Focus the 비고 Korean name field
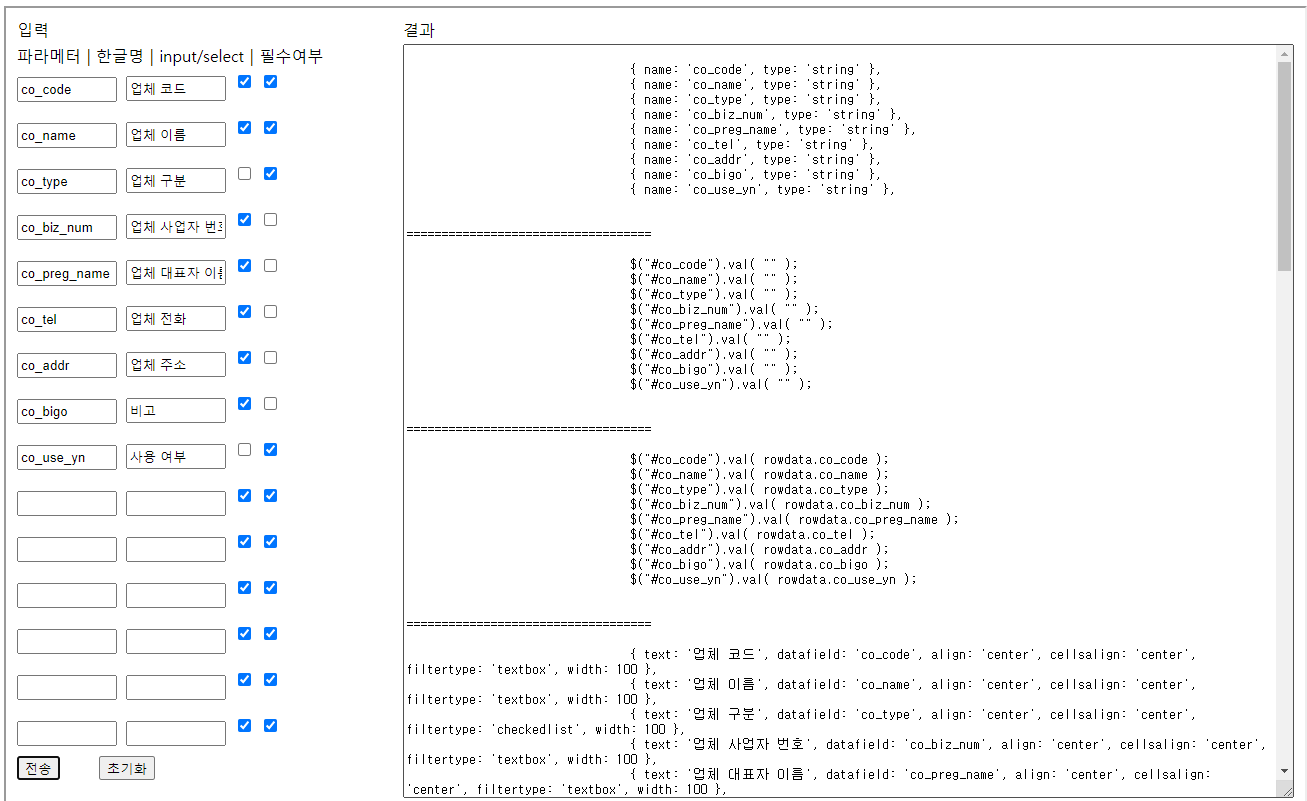The width and height of the screenshot is (1307, 801). pyautogui.click(x=176, y=411)
